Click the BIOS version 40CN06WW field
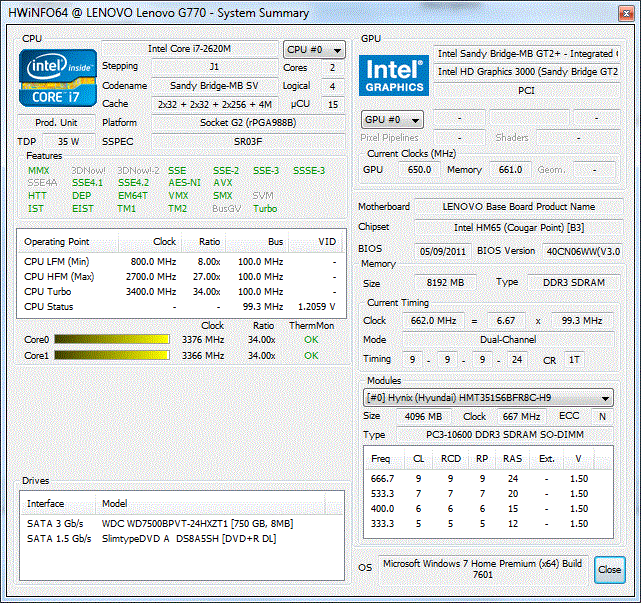 [583, 251]
